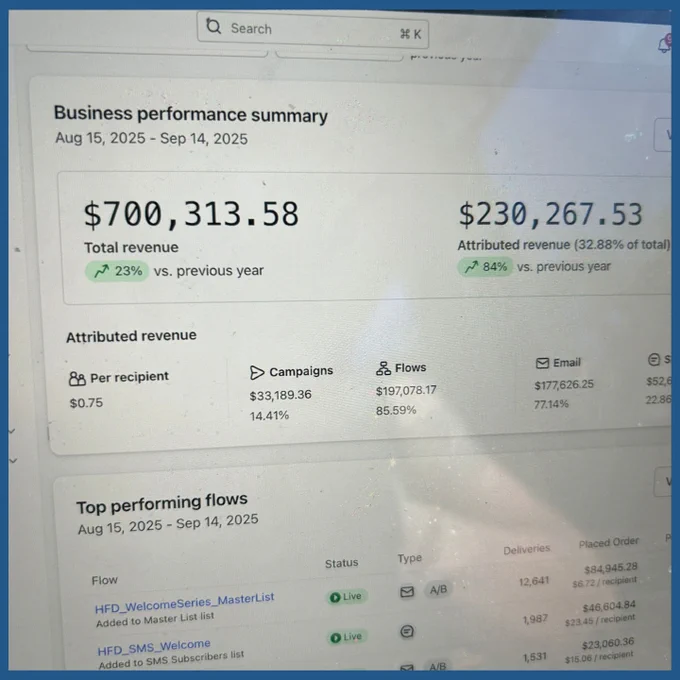Click the Type column header
The width and height of the screenshot is (680, 680).
pyautogui.click(x=409, y=558)
